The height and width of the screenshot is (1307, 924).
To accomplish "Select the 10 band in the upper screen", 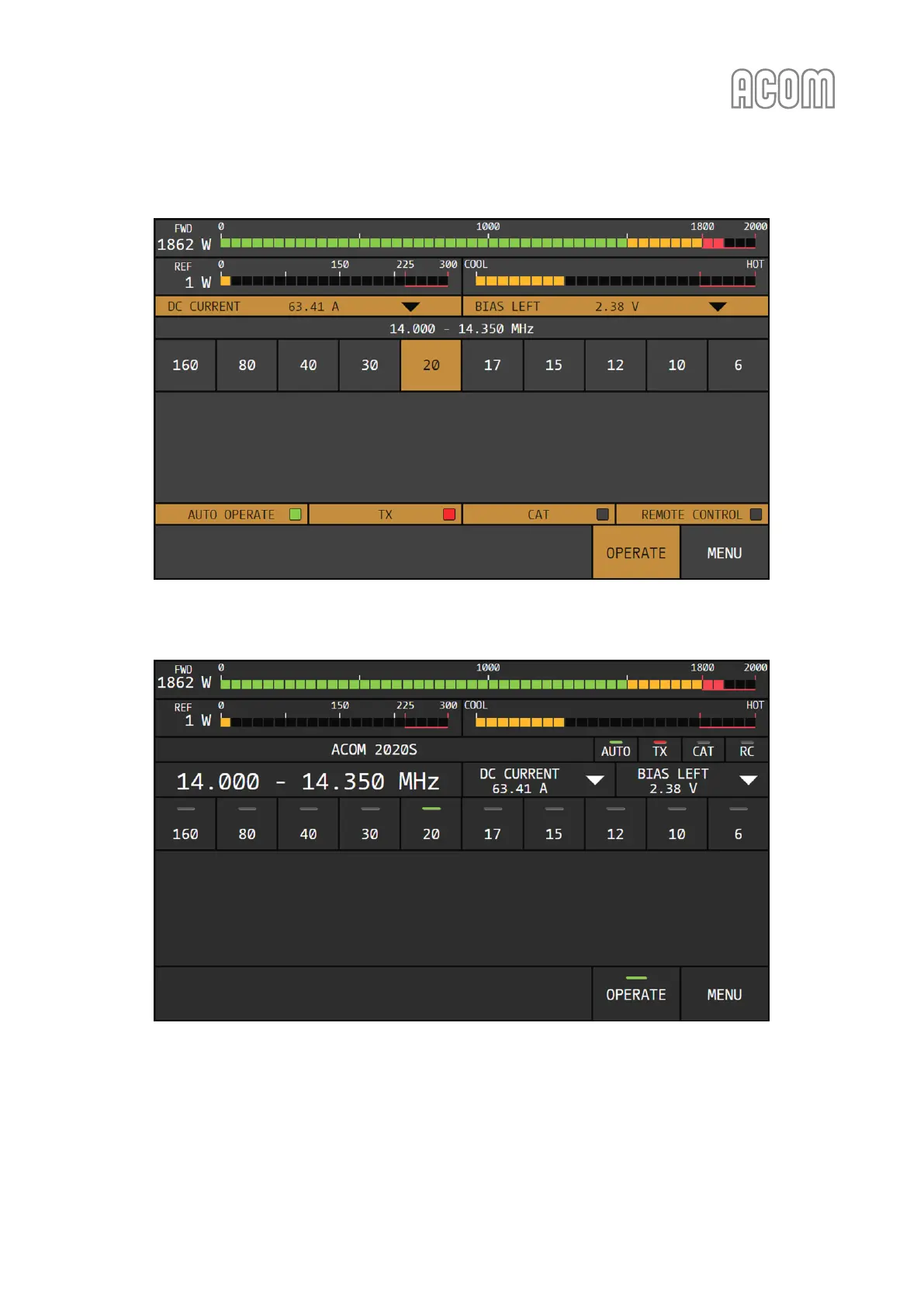I will coord(677,365).
